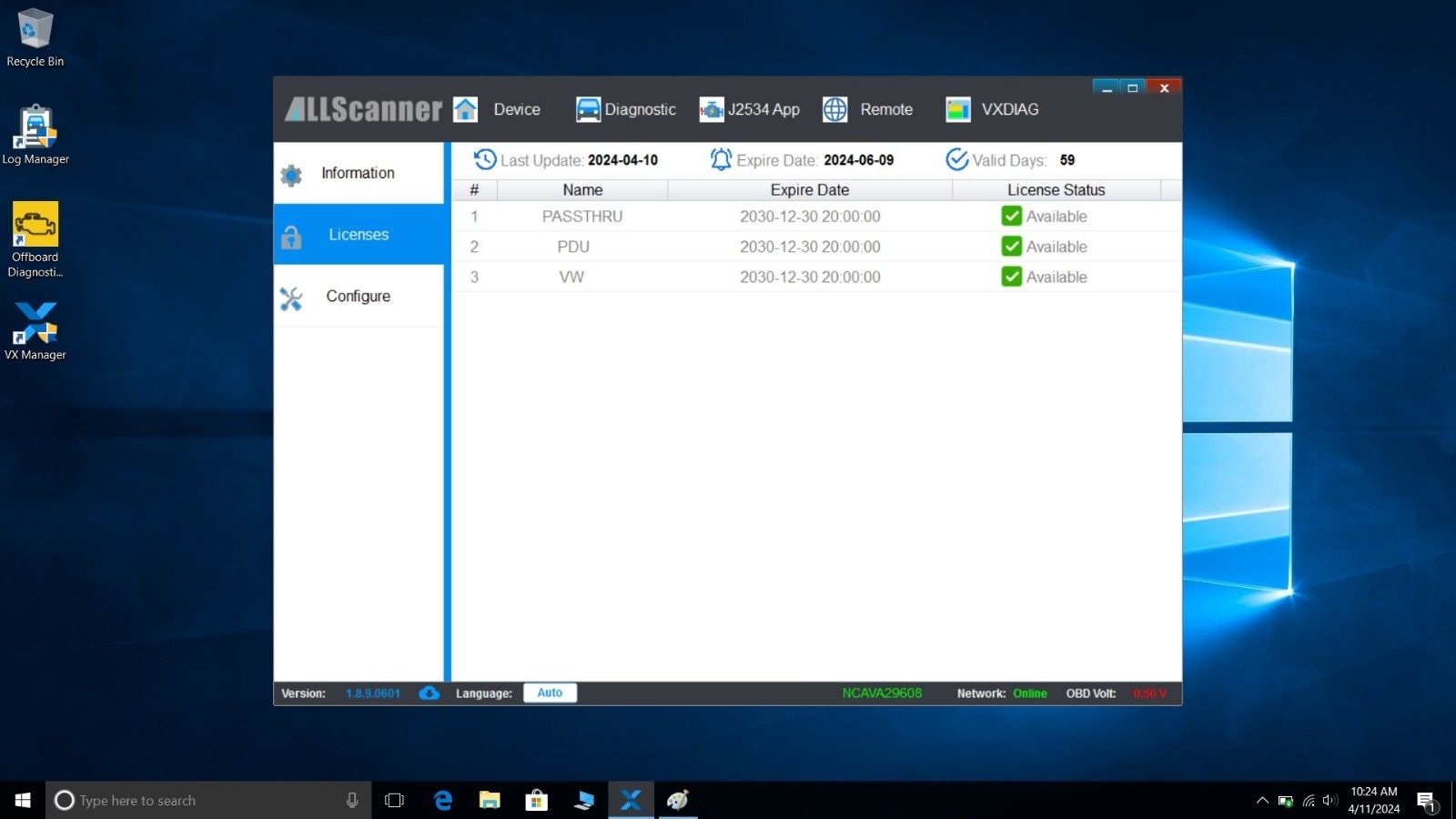Open the Information sidebar section
The width and height of the screenshot is (1456, 819).
(359, 173)
